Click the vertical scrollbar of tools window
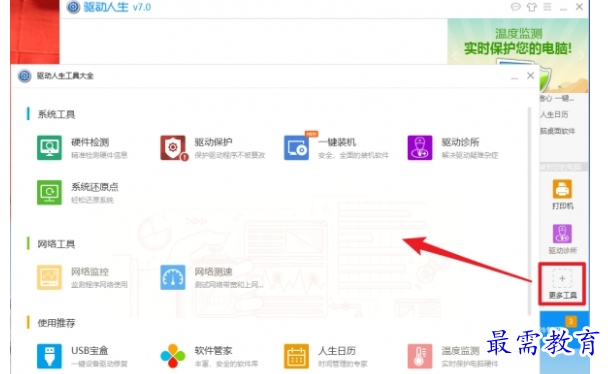Viewport: 608px width, 374px height. [529, 211]
